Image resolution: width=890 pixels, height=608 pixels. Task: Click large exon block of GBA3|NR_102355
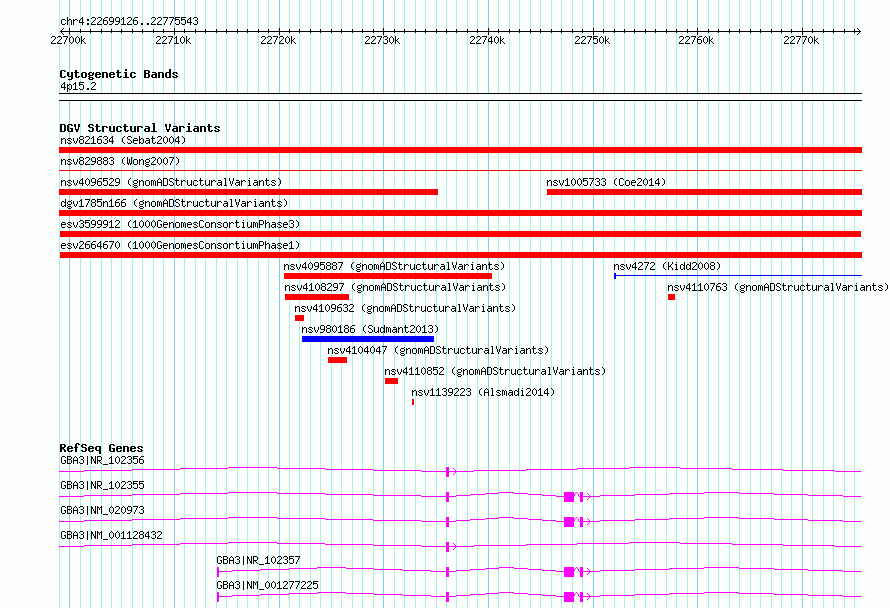[x=569, y=497]
